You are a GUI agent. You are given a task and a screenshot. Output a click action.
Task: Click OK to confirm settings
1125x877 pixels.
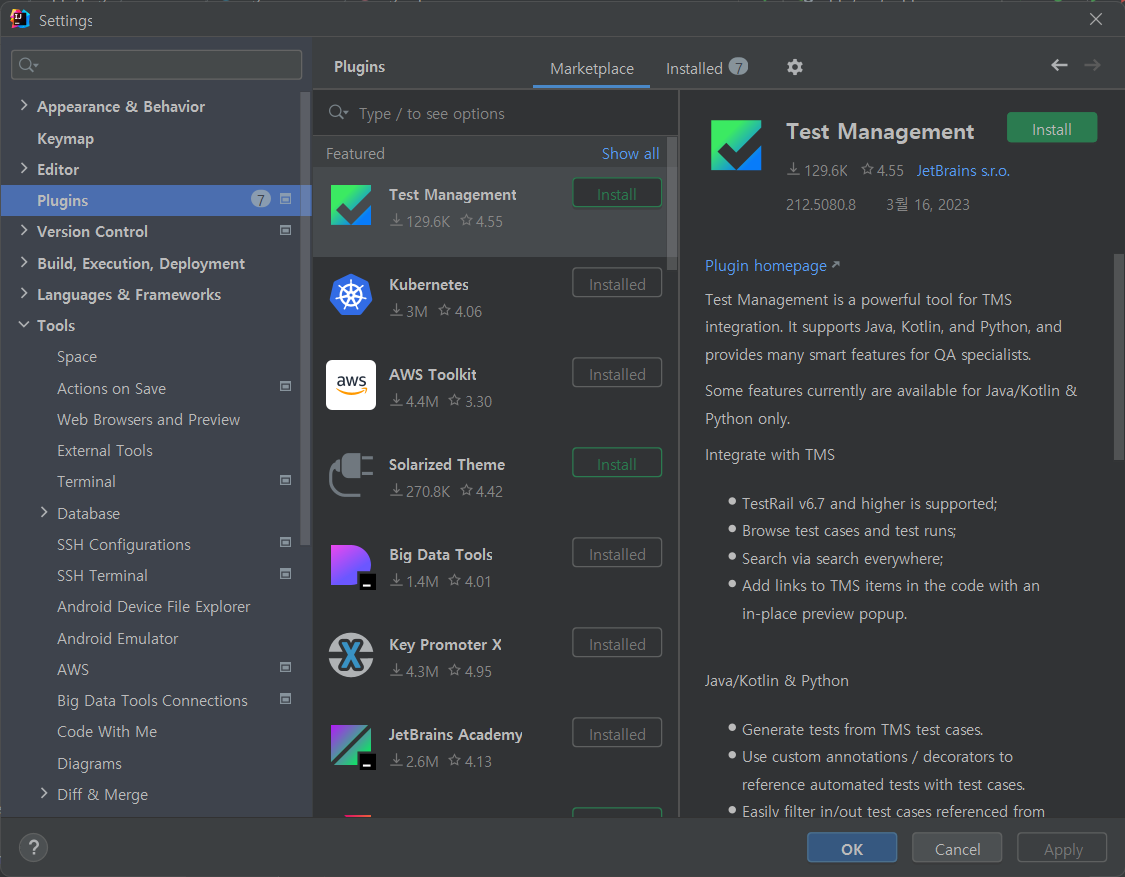pyautogui.click(x=852, y=848)
